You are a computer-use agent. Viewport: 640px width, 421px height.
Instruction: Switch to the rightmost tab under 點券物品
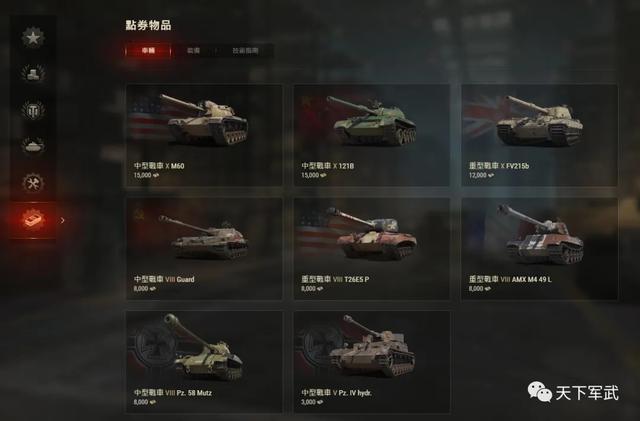245,51
